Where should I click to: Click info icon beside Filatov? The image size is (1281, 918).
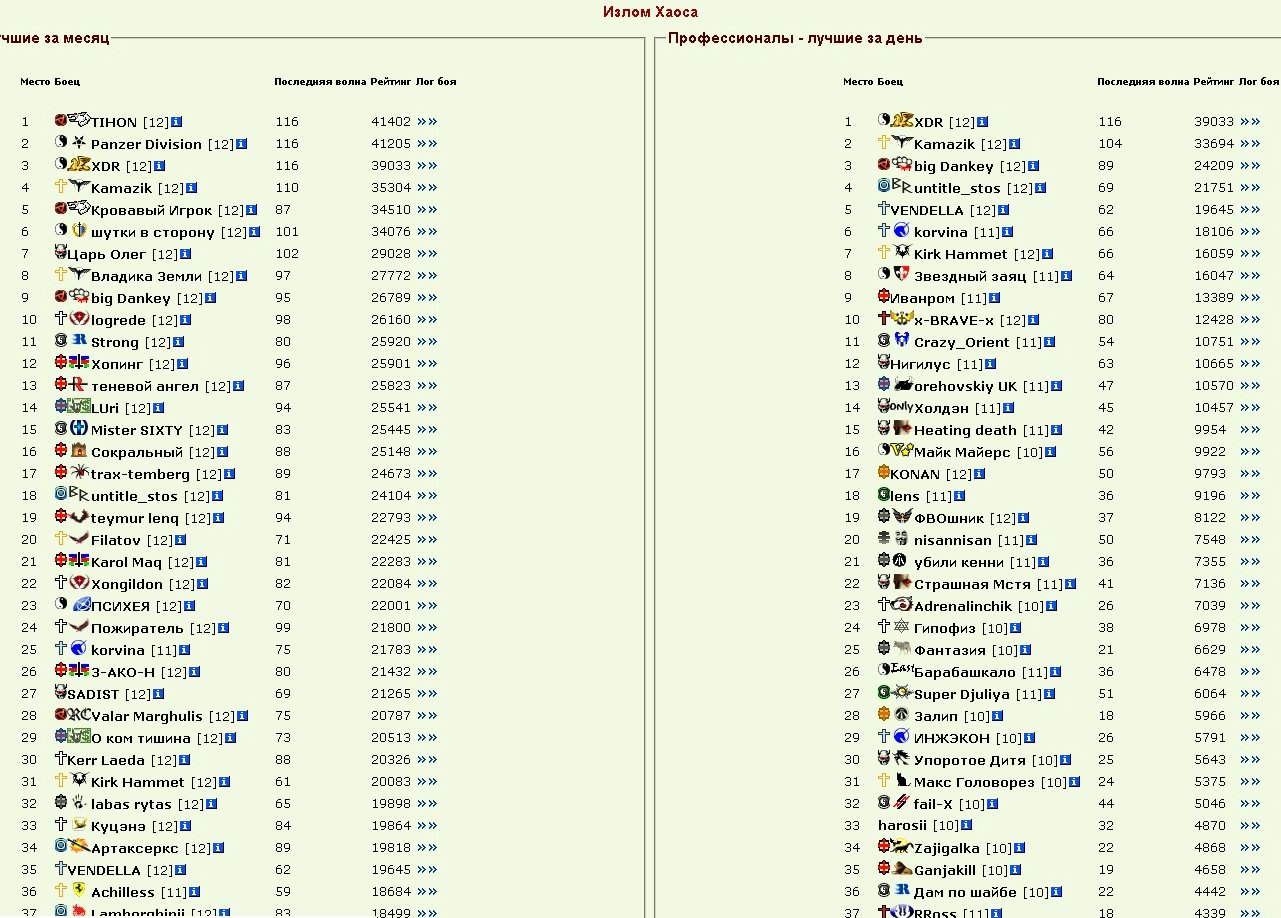181,540
